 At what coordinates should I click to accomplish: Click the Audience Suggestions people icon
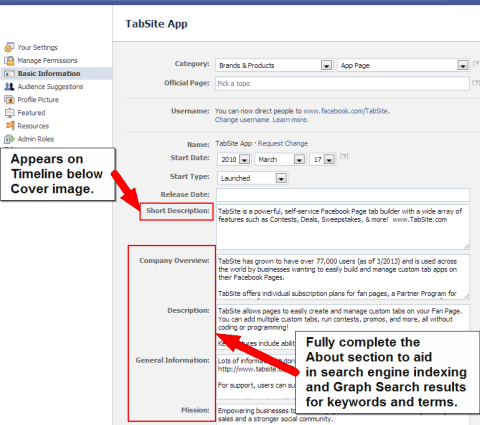point(9,87)
